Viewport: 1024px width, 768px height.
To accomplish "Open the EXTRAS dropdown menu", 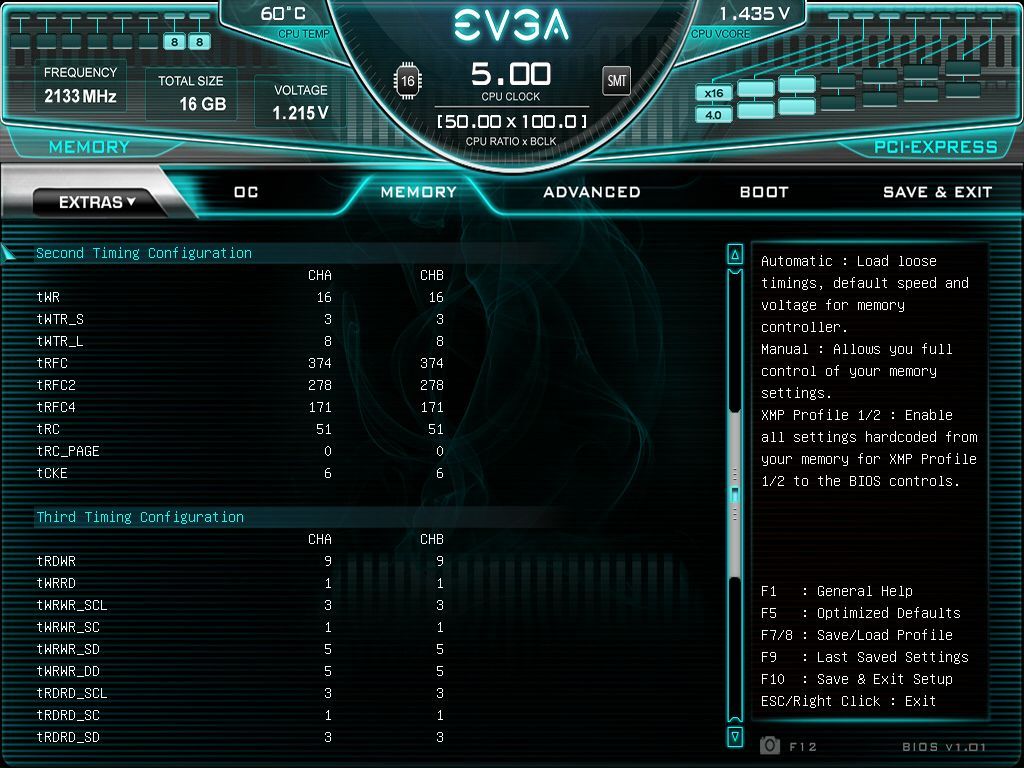I will tap(97, 202).
